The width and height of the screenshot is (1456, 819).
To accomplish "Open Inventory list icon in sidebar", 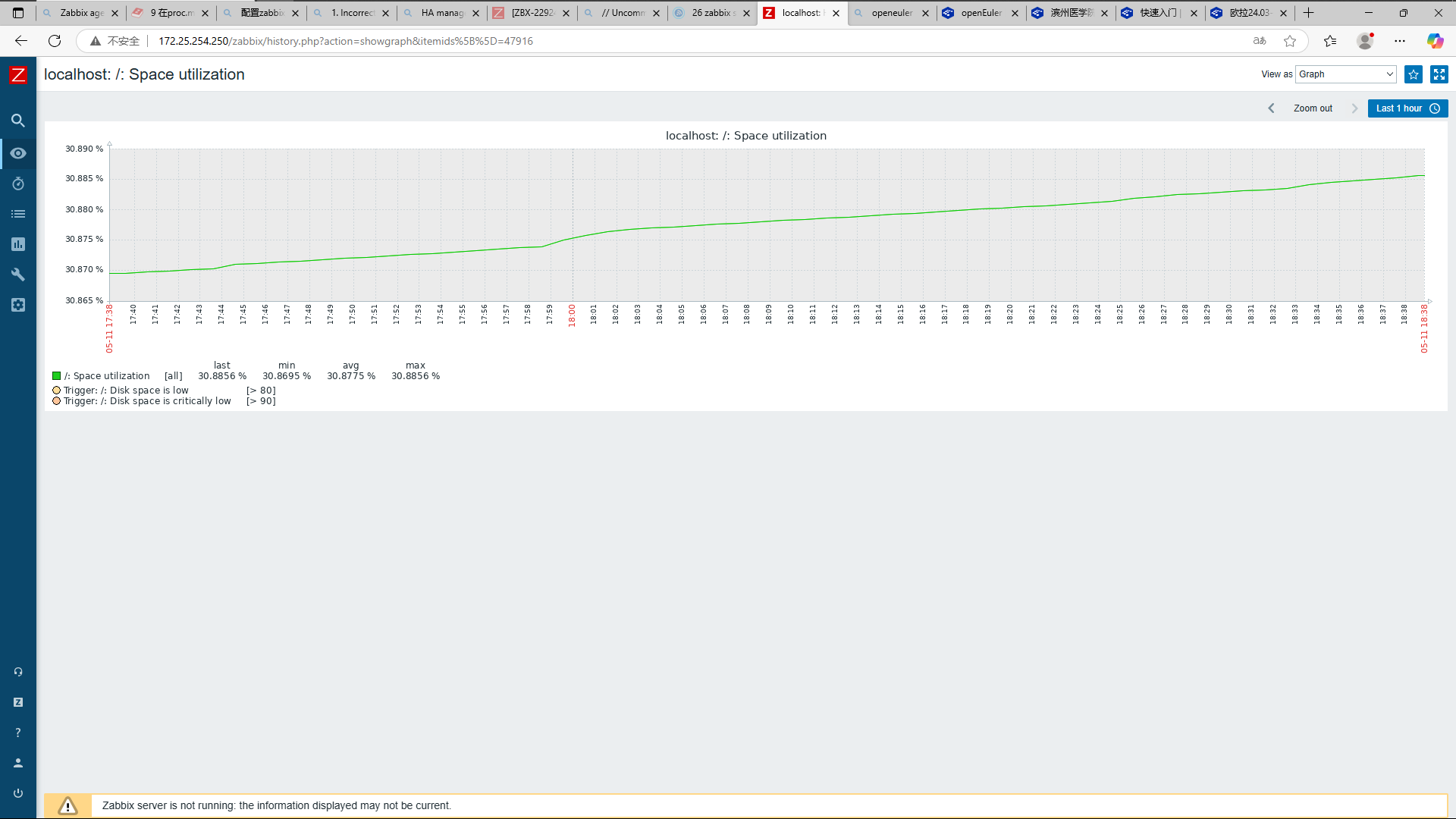I will (x=18, y=214).
